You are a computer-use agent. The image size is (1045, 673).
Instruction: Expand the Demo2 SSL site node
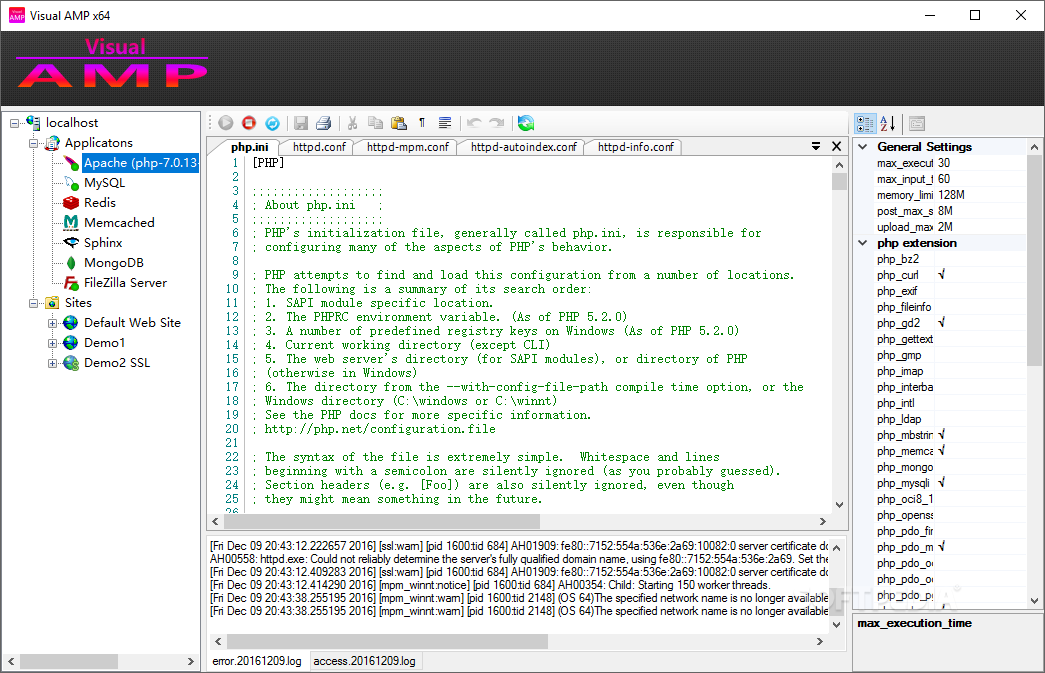click(52, 363)
